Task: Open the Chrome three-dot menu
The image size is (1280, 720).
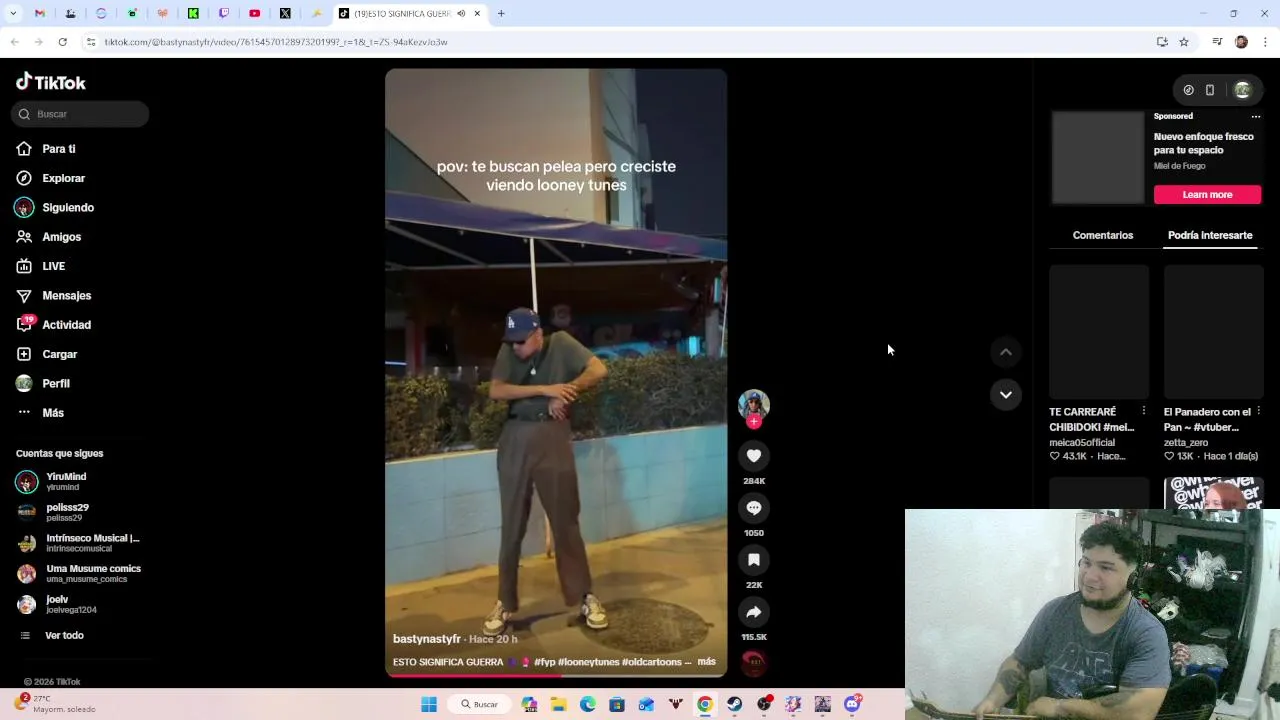Action: pos(1266,42)
